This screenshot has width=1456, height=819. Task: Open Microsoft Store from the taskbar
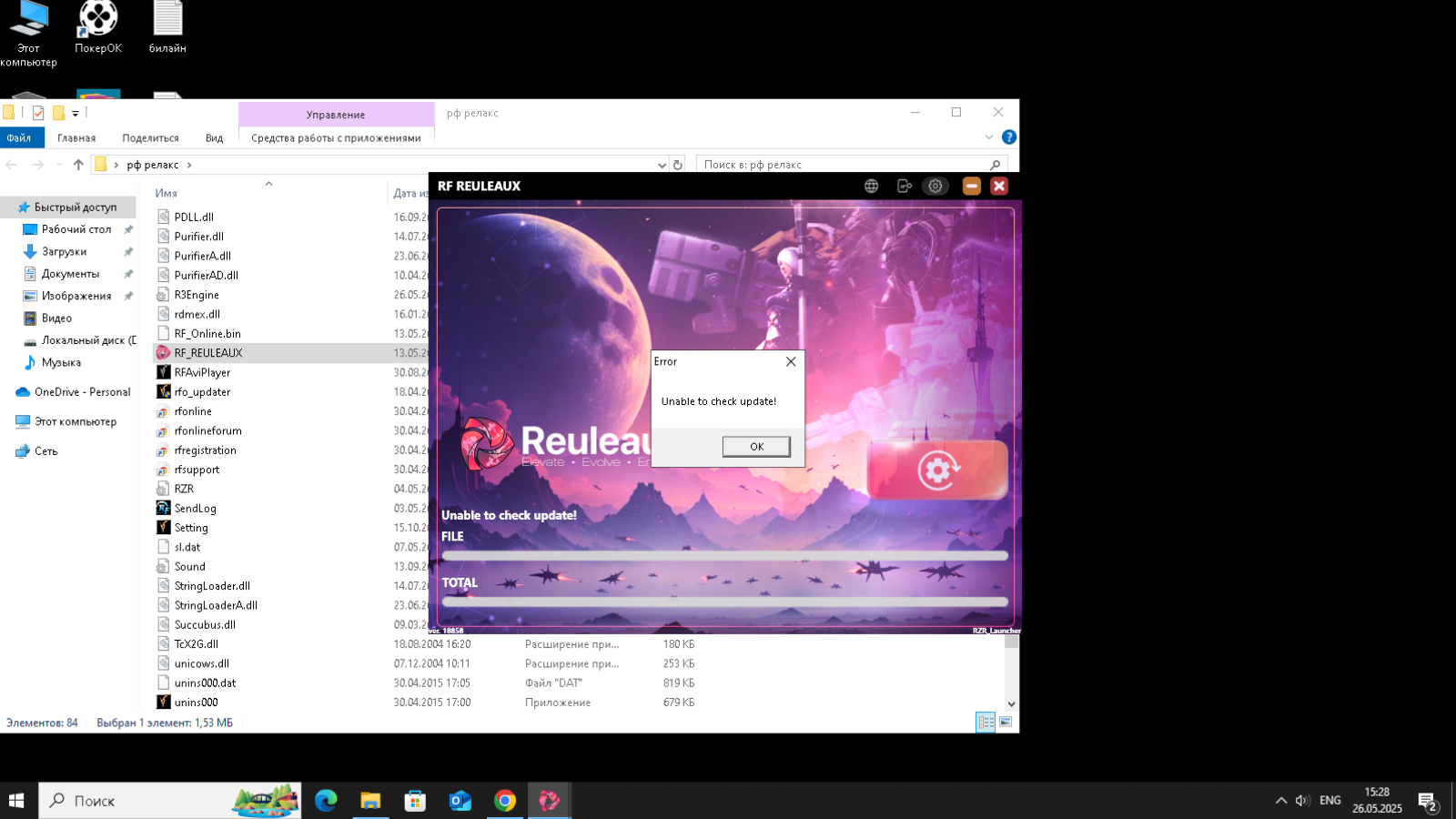point(415,801)
